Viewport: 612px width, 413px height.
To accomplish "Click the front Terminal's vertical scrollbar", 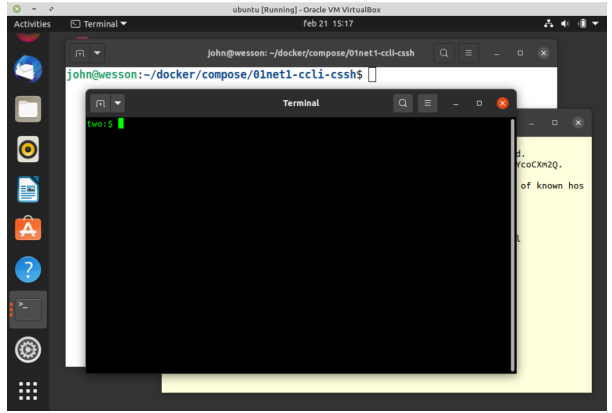I will (x=513, y=240).
